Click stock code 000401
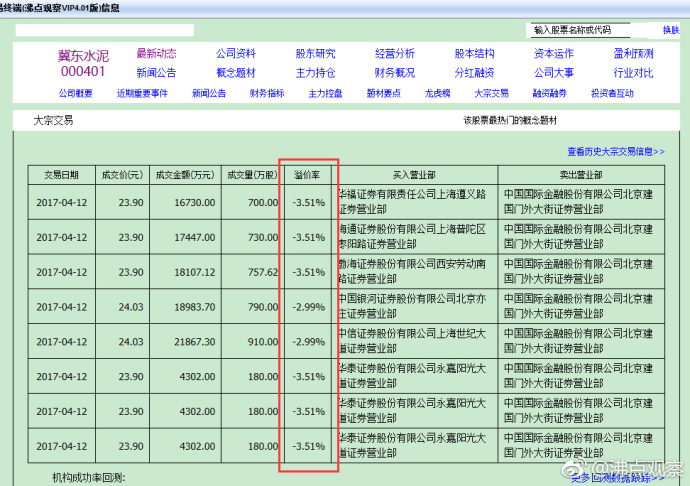The image size is (690, 486). point(83,71)
